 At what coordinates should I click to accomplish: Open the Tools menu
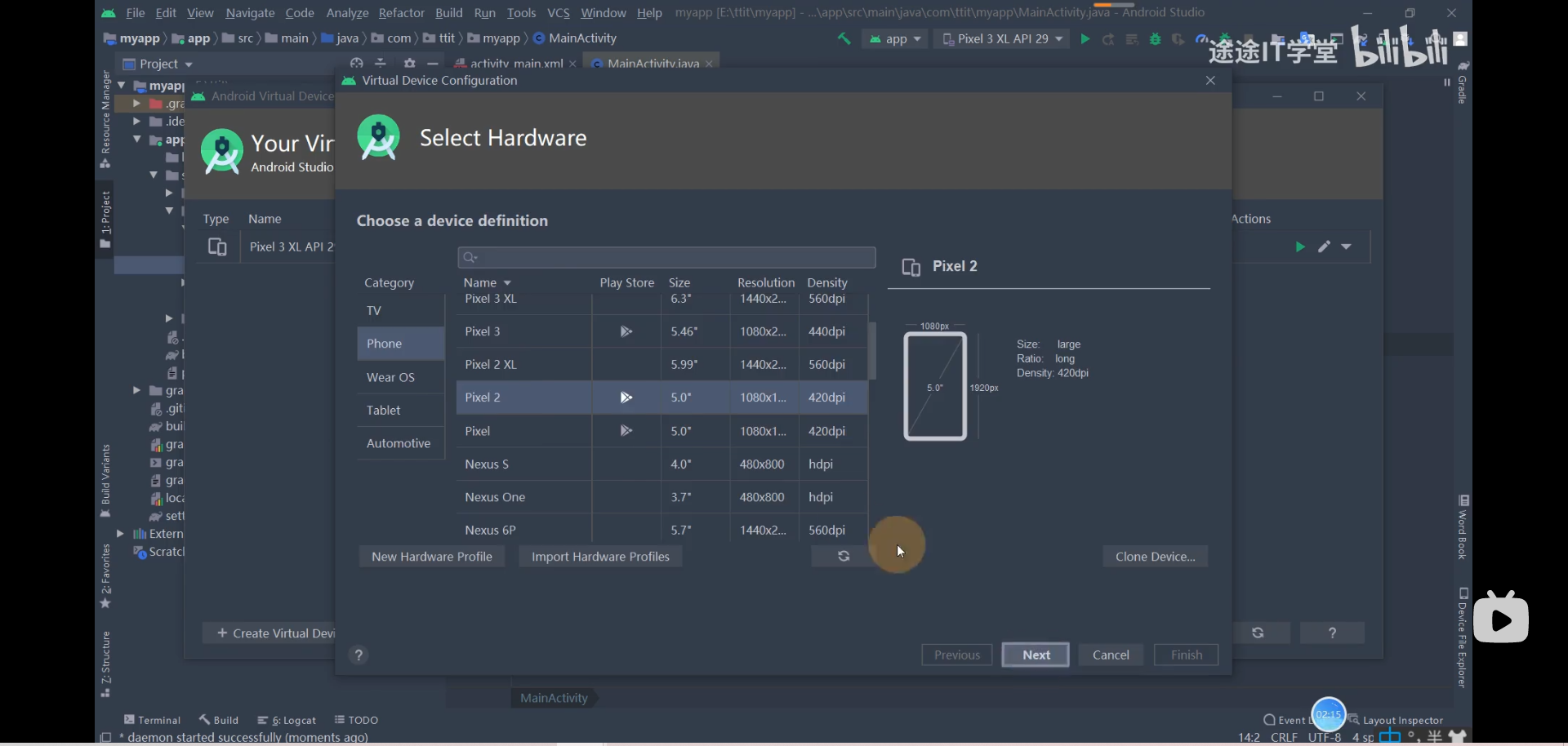[x=521, y=13]
